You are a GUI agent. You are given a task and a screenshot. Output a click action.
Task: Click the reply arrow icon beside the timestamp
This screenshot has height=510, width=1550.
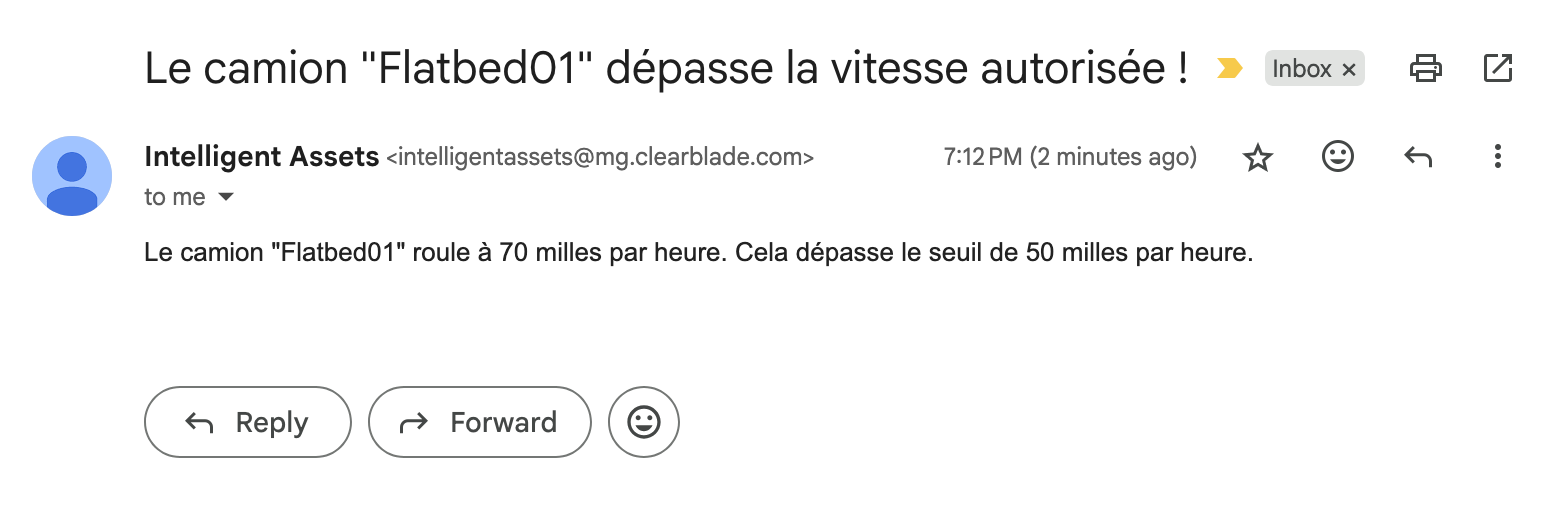pos(1417,156)
